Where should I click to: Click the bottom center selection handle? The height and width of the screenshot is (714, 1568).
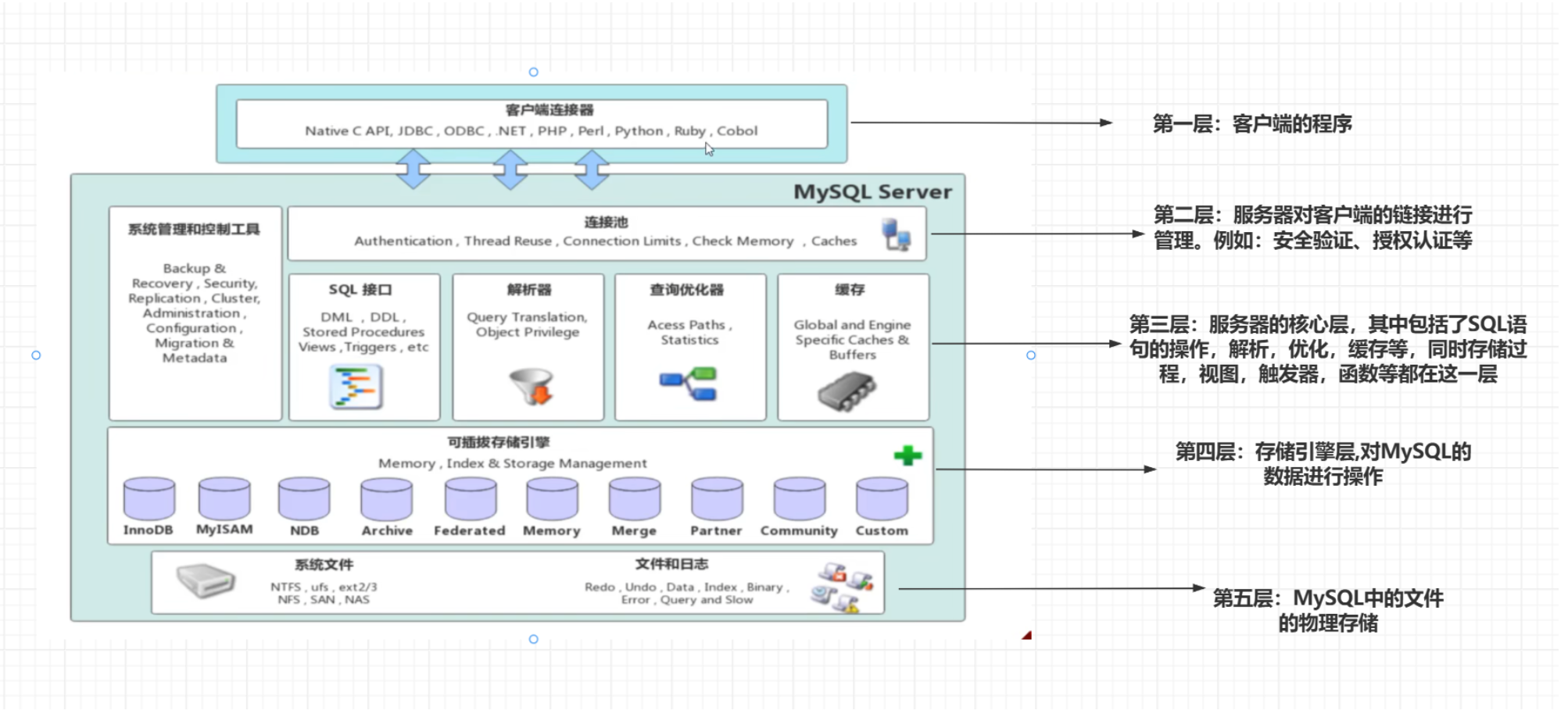(x=534, y=639)
